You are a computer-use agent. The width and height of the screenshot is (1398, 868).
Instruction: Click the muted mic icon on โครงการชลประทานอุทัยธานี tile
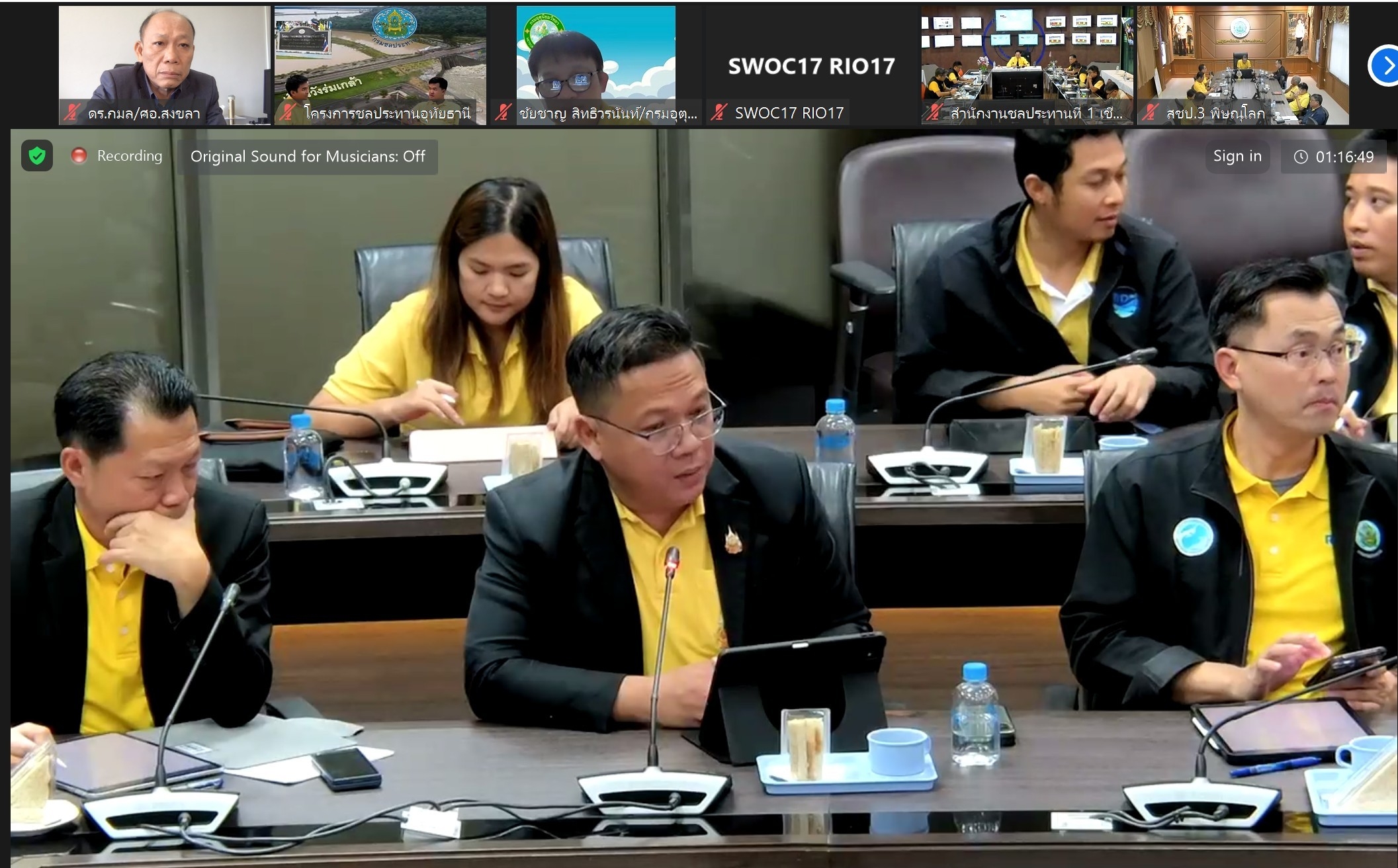(x=287, y=113)
